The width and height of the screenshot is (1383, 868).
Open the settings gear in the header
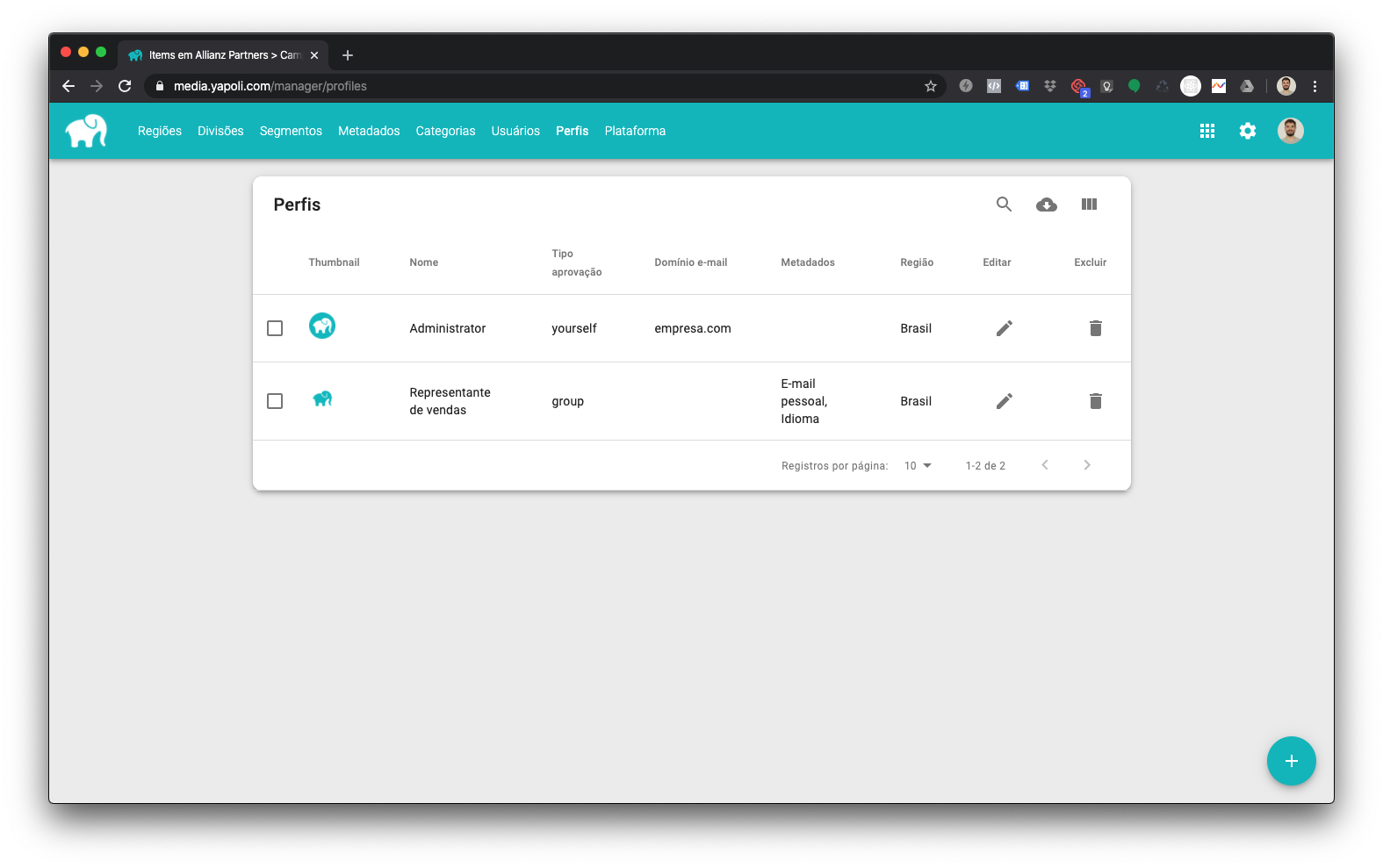tap(1248, 131)
